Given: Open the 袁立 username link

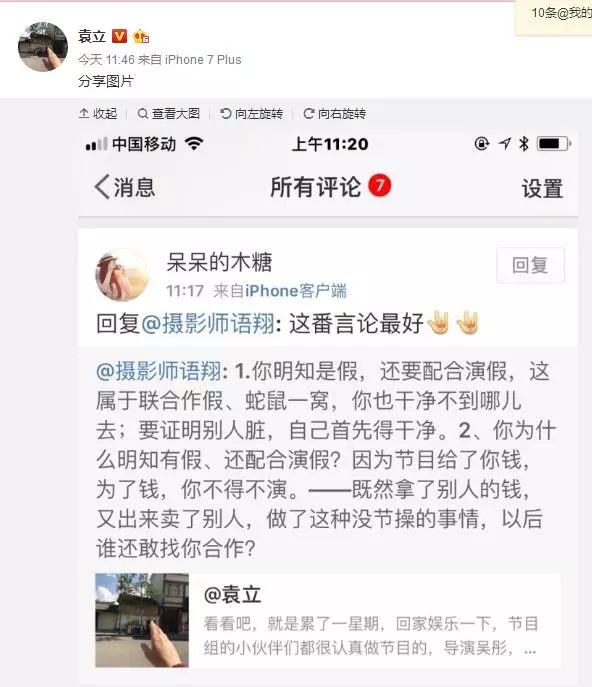Looking at the screenshot, I should (x=92, y=36).
